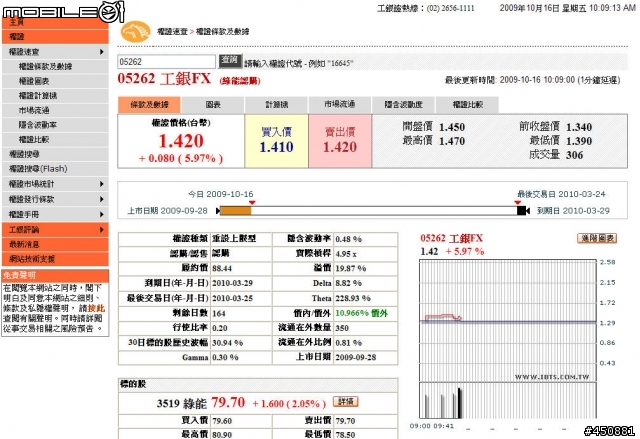Click the 成交量 value 306

[574, 155]
